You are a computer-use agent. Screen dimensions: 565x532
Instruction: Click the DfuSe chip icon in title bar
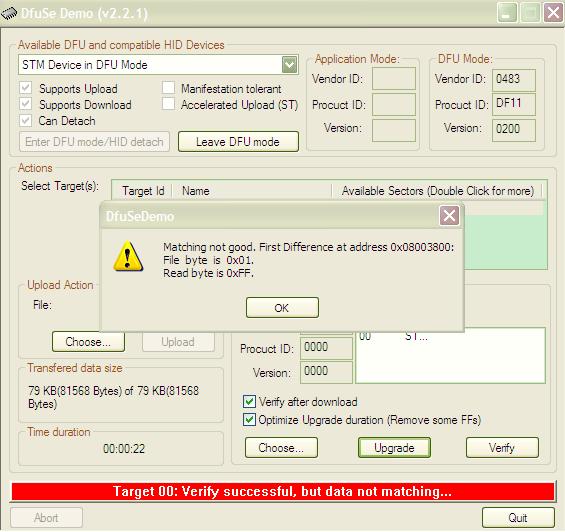(x=9, y=14)
